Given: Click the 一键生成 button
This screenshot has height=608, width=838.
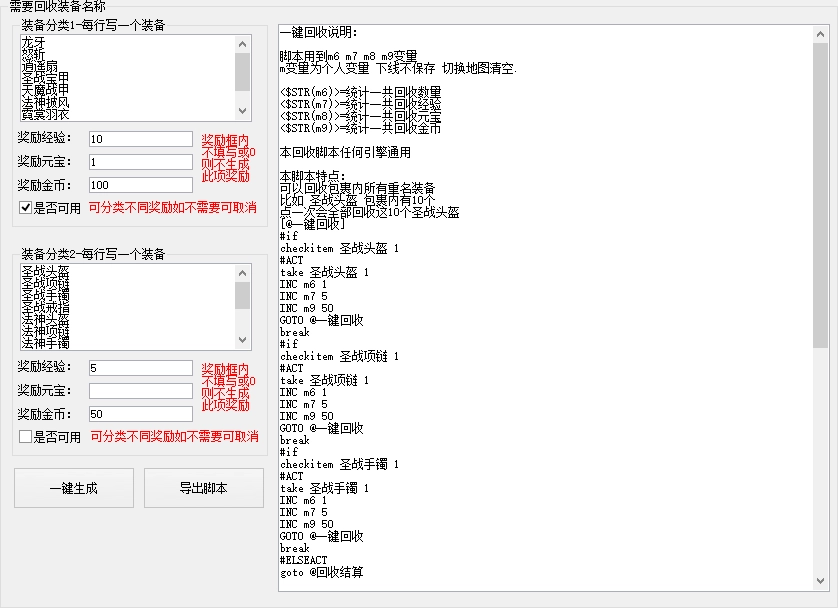Looking at the screenshot, I should (x=73, y=488).
